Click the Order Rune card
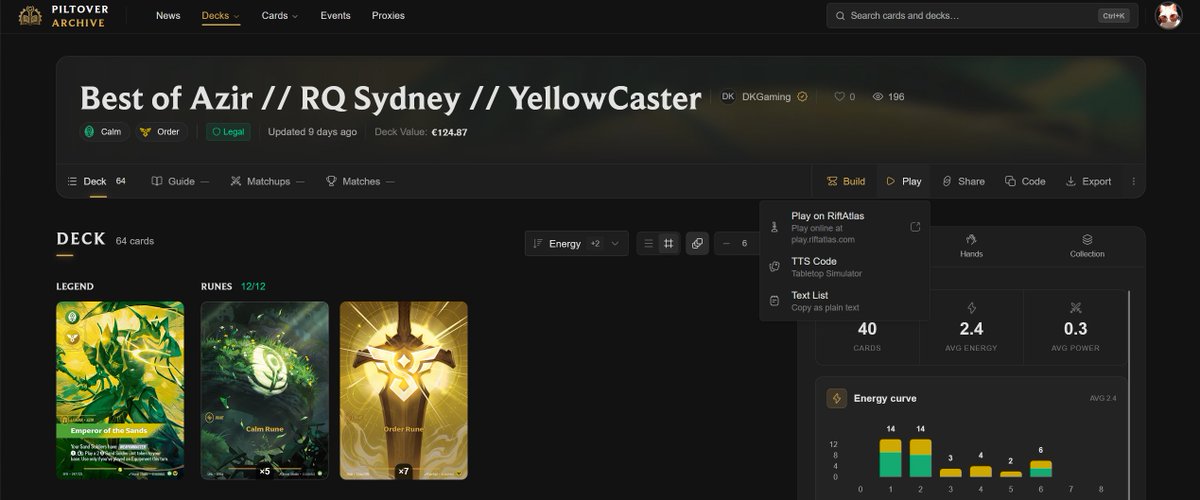Screen dimensions: 1200x500 tap(403, 390)
